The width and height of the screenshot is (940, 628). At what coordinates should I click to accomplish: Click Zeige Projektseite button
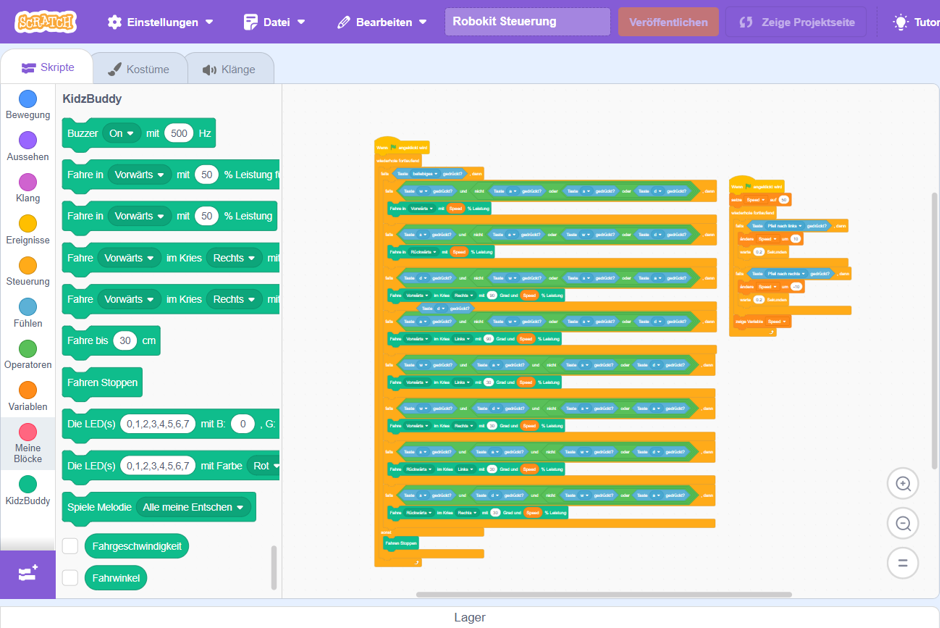[796, 22]
